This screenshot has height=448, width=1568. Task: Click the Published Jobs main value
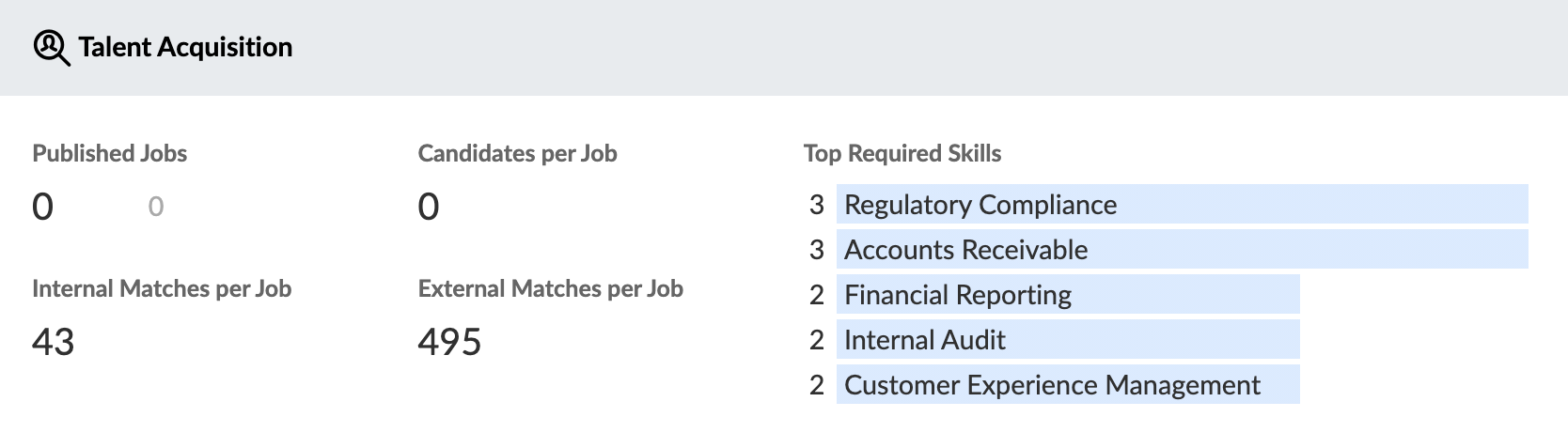(42, 207)
